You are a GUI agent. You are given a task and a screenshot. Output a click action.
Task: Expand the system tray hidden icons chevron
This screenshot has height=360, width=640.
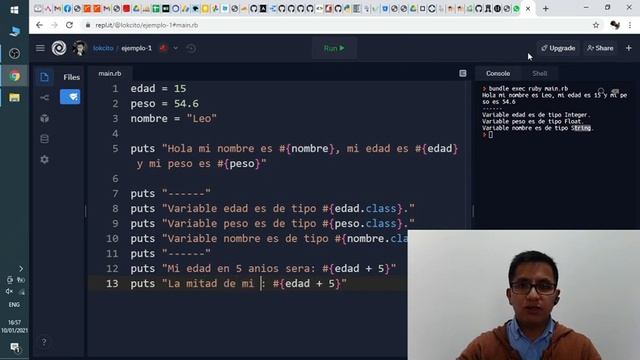click(x=21, y=269)
